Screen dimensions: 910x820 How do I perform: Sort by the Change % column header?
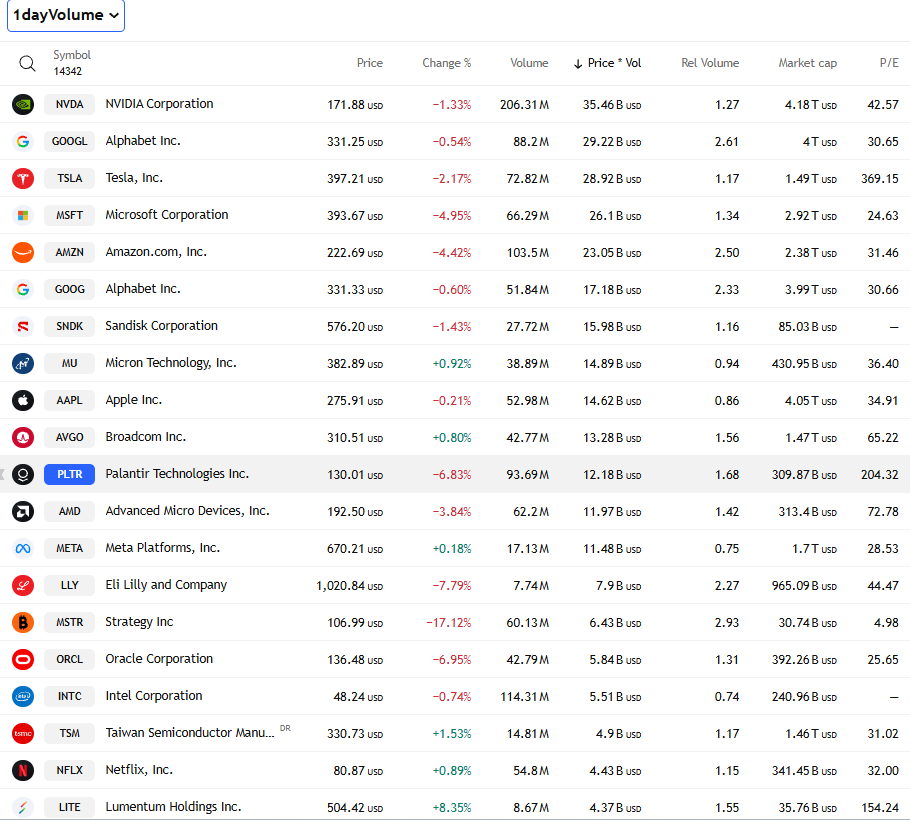(446, 63)
